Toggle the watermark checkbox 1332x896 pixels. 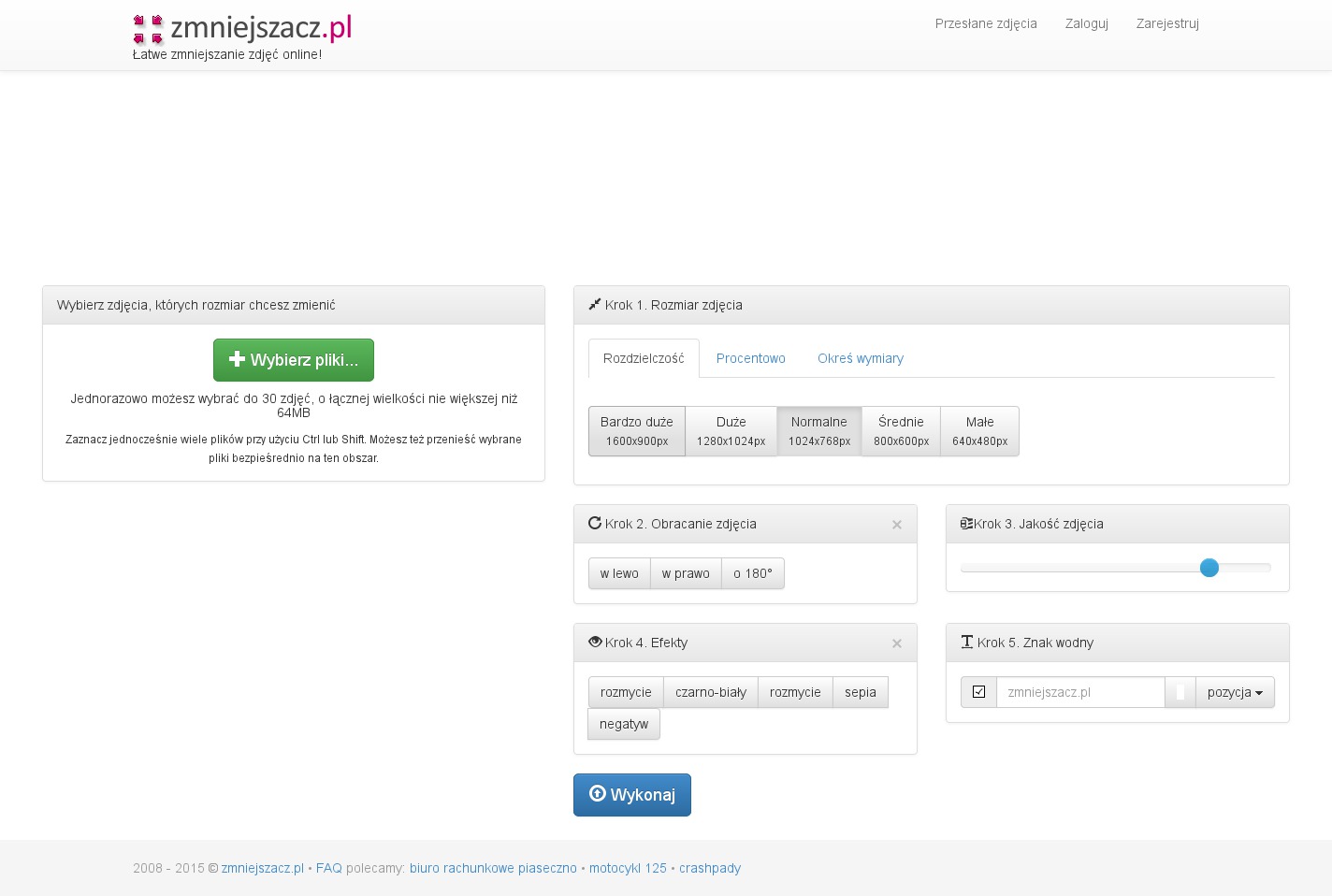pyautogui.click(x=978, y=692)
